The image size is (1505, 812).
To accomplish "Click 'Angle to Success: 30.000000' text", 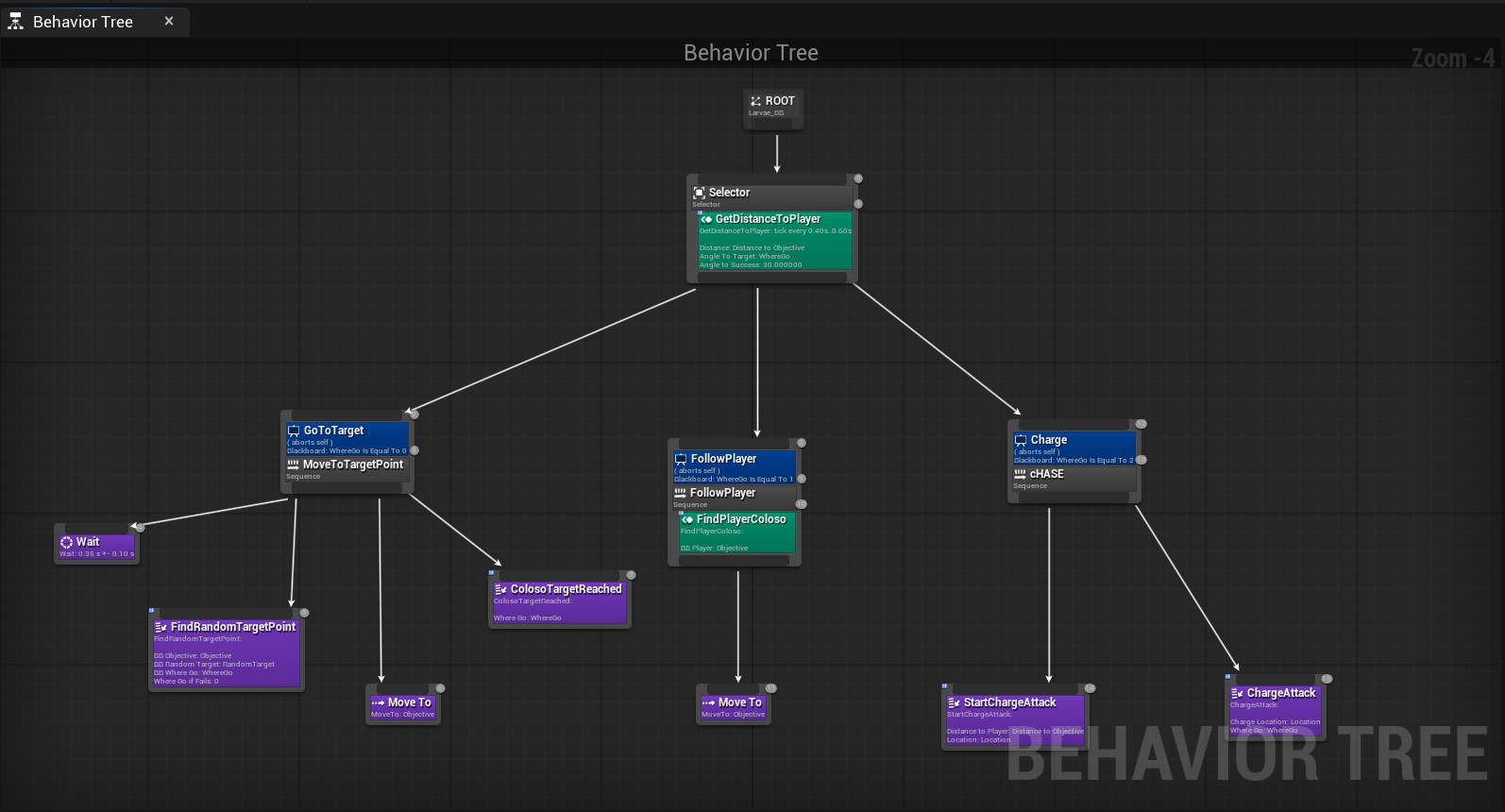I will (751, 265).
